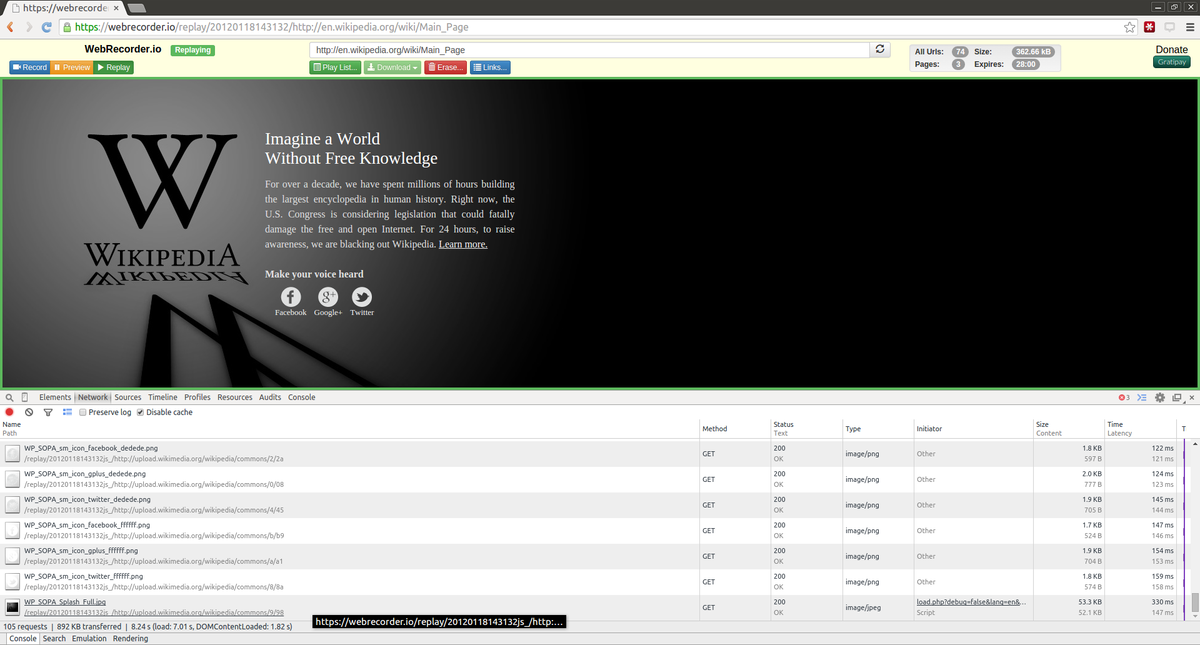This screenshot has width=1200, height=645.
Task: Open the Download dropdown
Action: click(x=392, y=67)
